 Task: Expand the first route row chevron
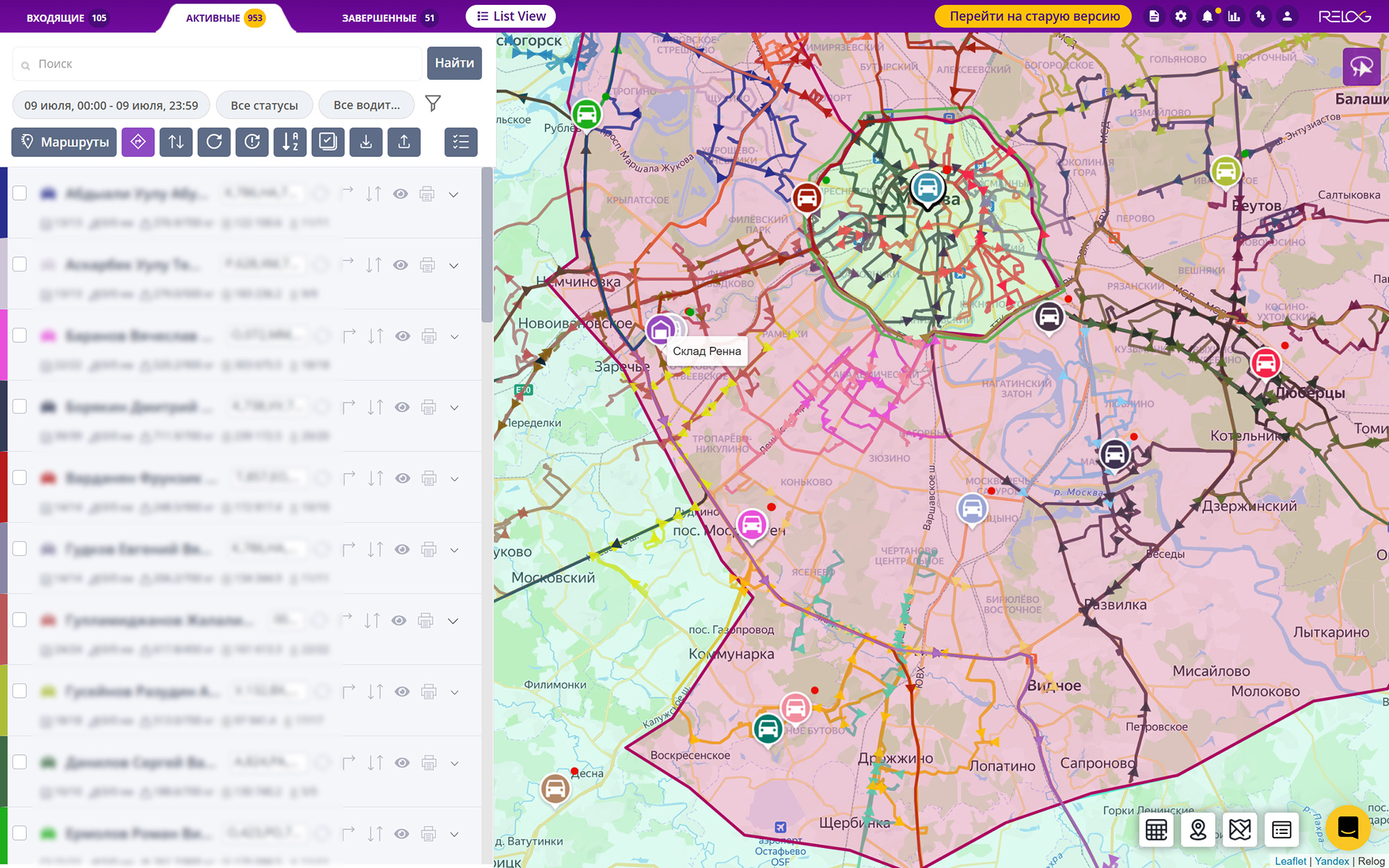click(454, 194)
